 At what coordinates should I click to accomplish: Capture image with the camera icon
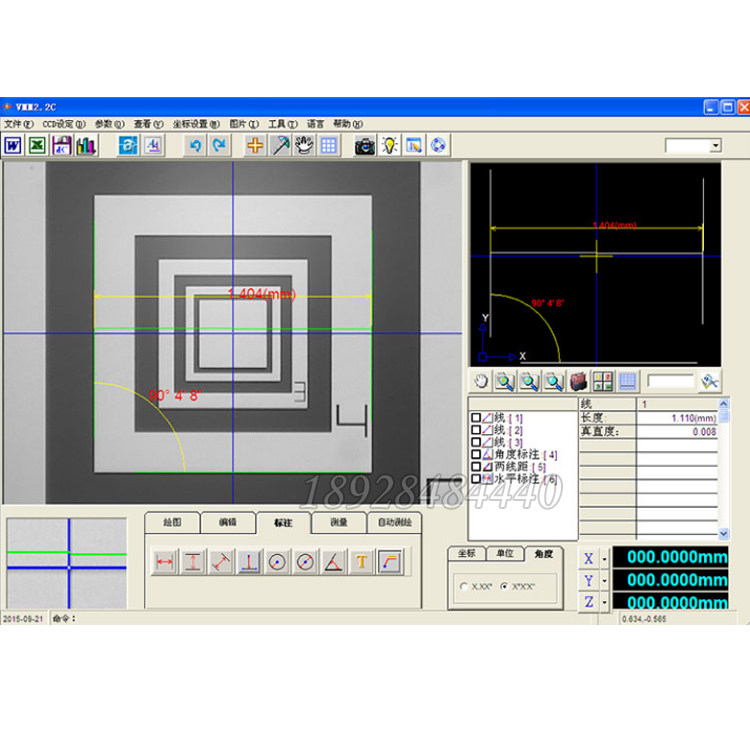(x=364, y=145)
